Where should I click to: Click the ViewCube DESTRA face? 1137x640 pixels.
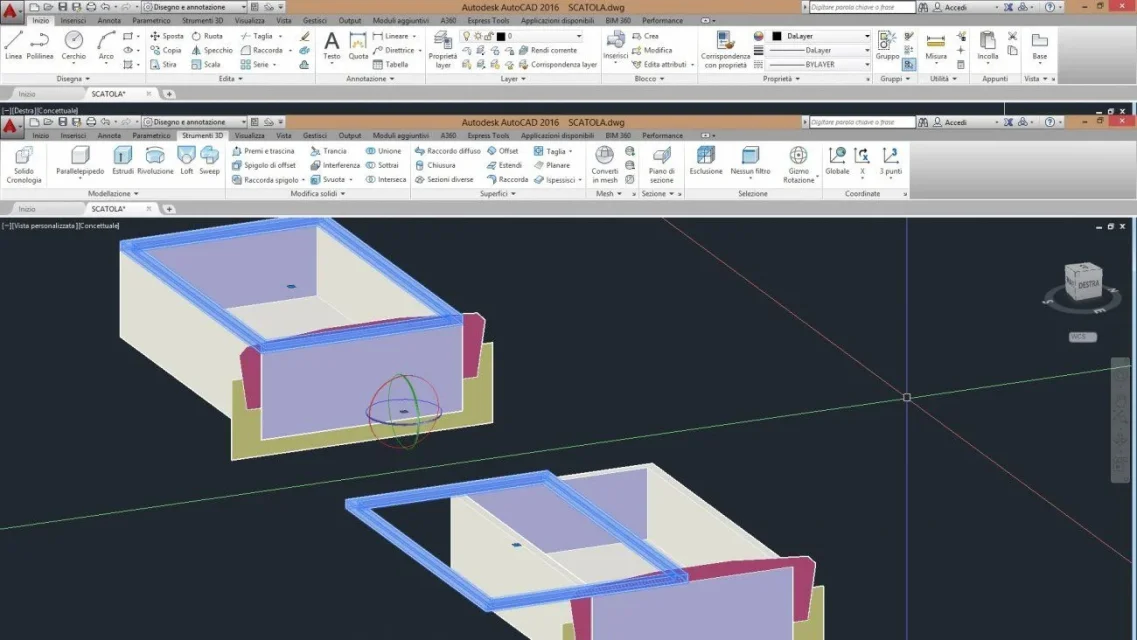tap(1087, 283)
